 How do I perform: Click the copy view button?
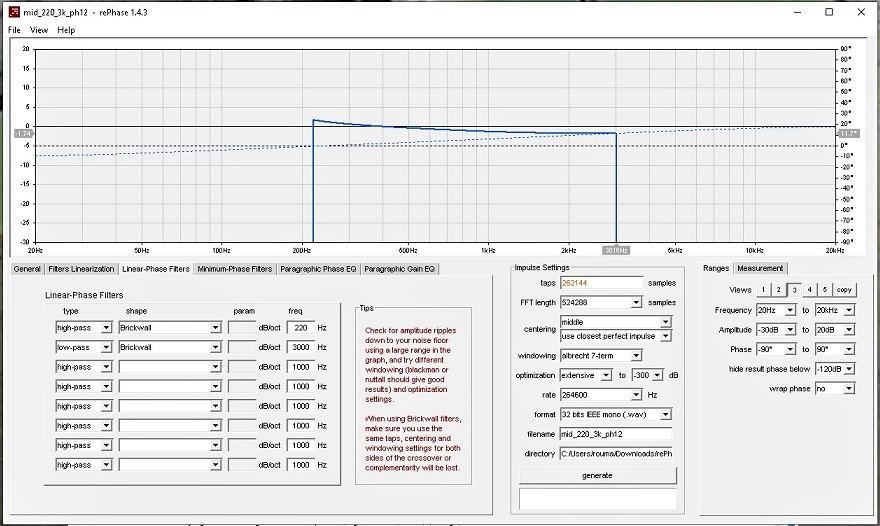tap(844, 290)
